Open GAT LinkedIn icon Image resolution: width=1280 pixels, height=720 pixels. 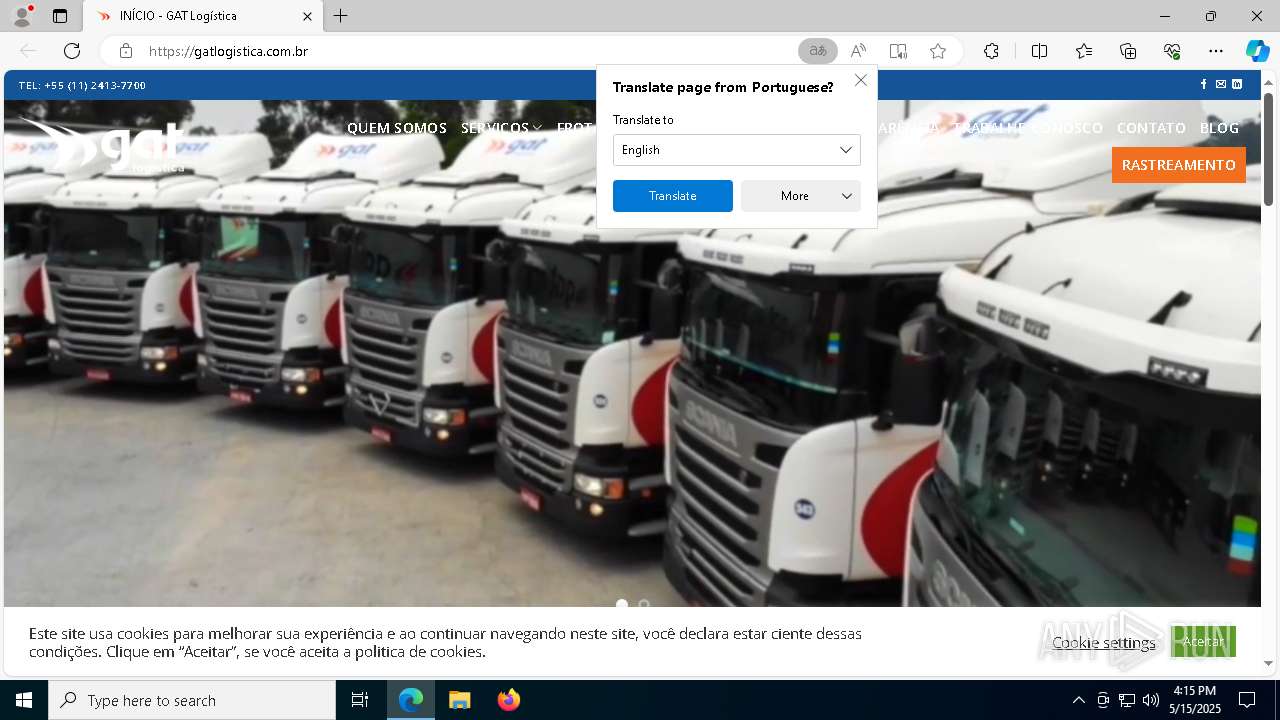(x=1237, y=85)
